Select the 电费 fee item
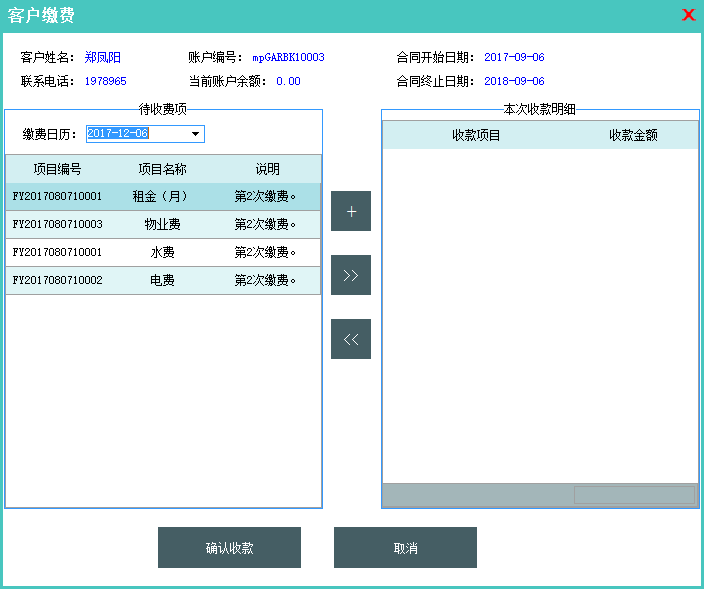This screenshot has height=589, width=704. tap(162, 281)
